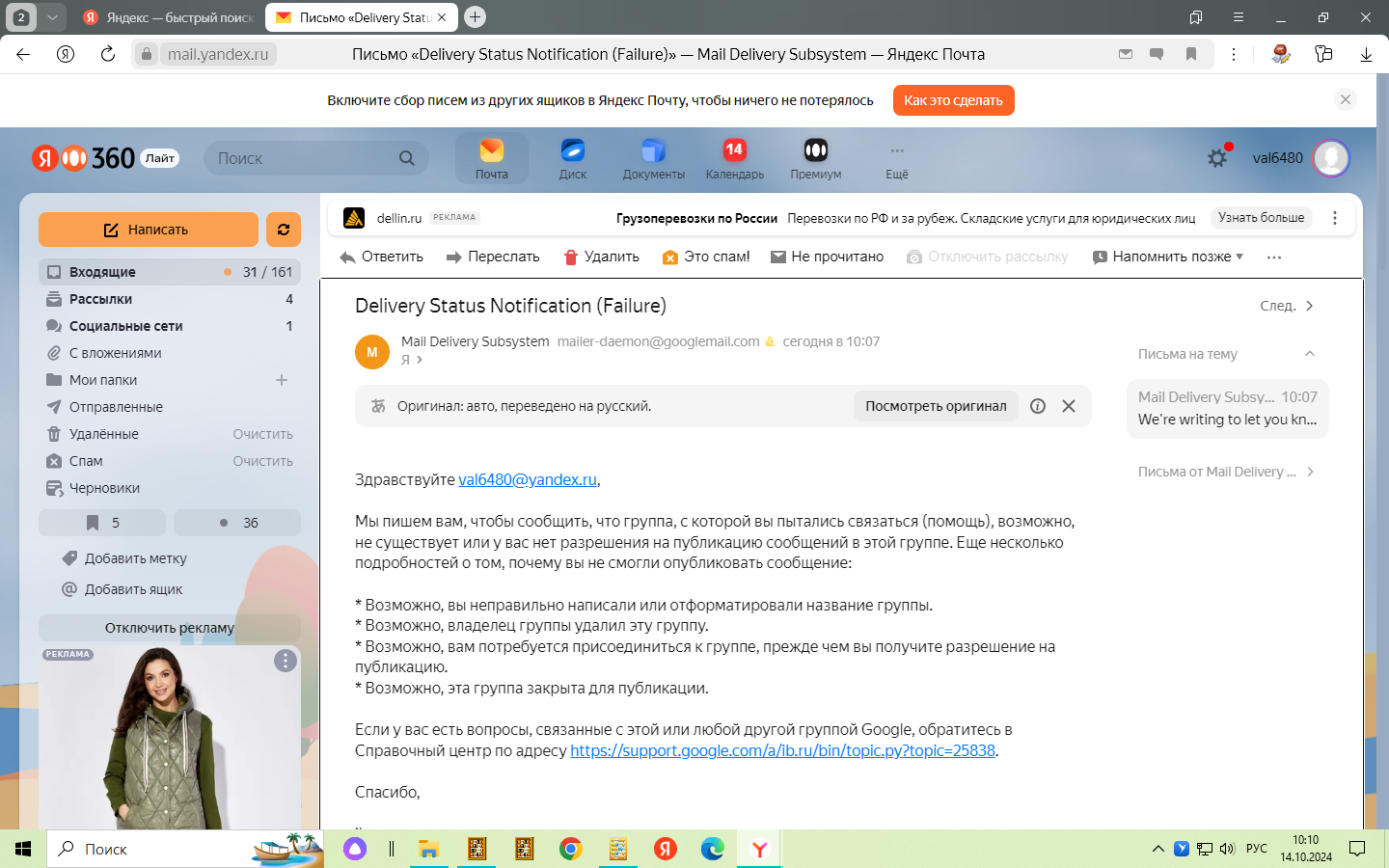1389x868 pixels.
Task: Open support.google.com help link
Action: tap(782, 750)
